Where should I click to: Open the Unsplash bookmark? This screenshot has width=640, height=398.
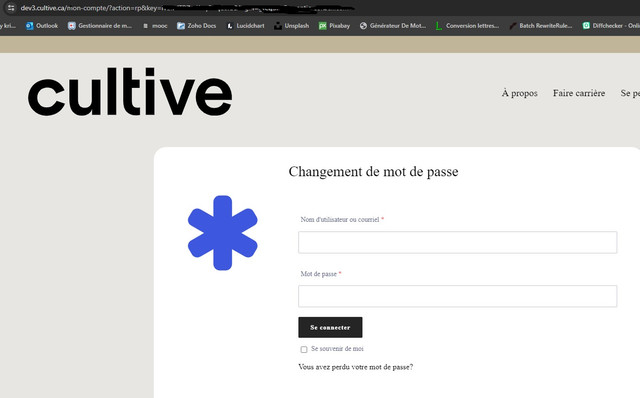[x=291, y=26]
